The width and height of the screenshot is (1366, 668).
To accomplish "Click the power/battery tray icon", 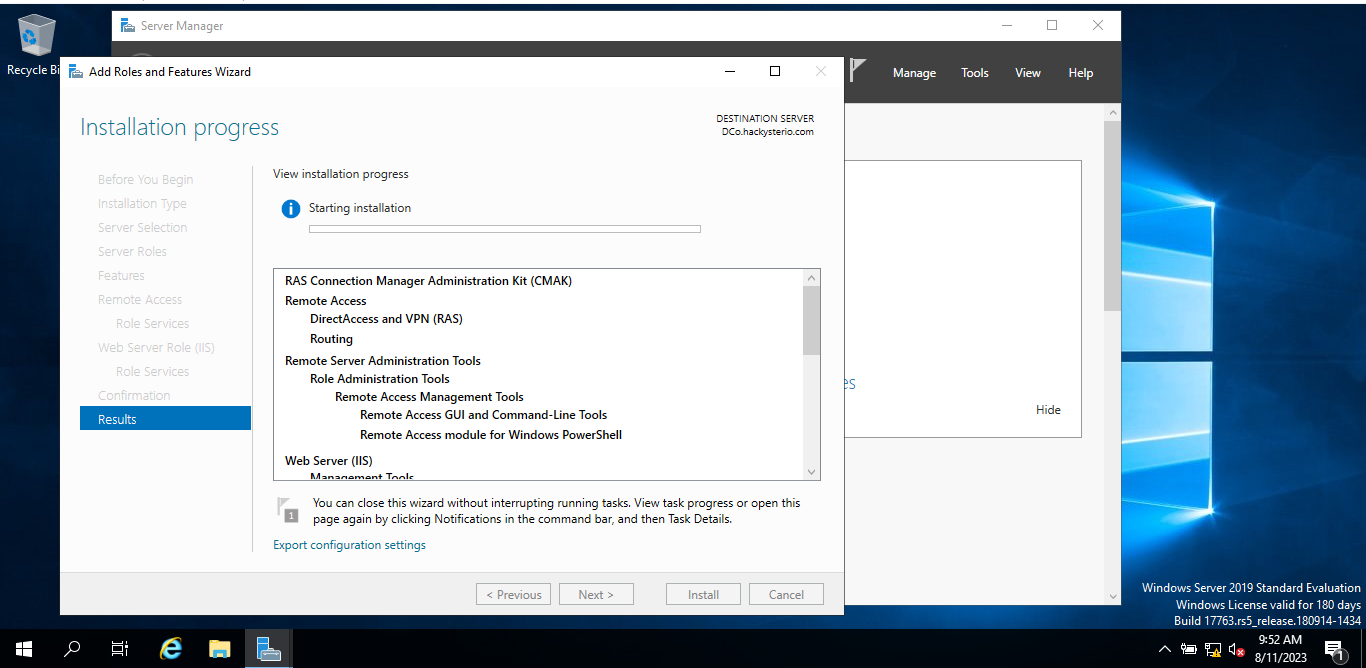I will click(1189, 649).
